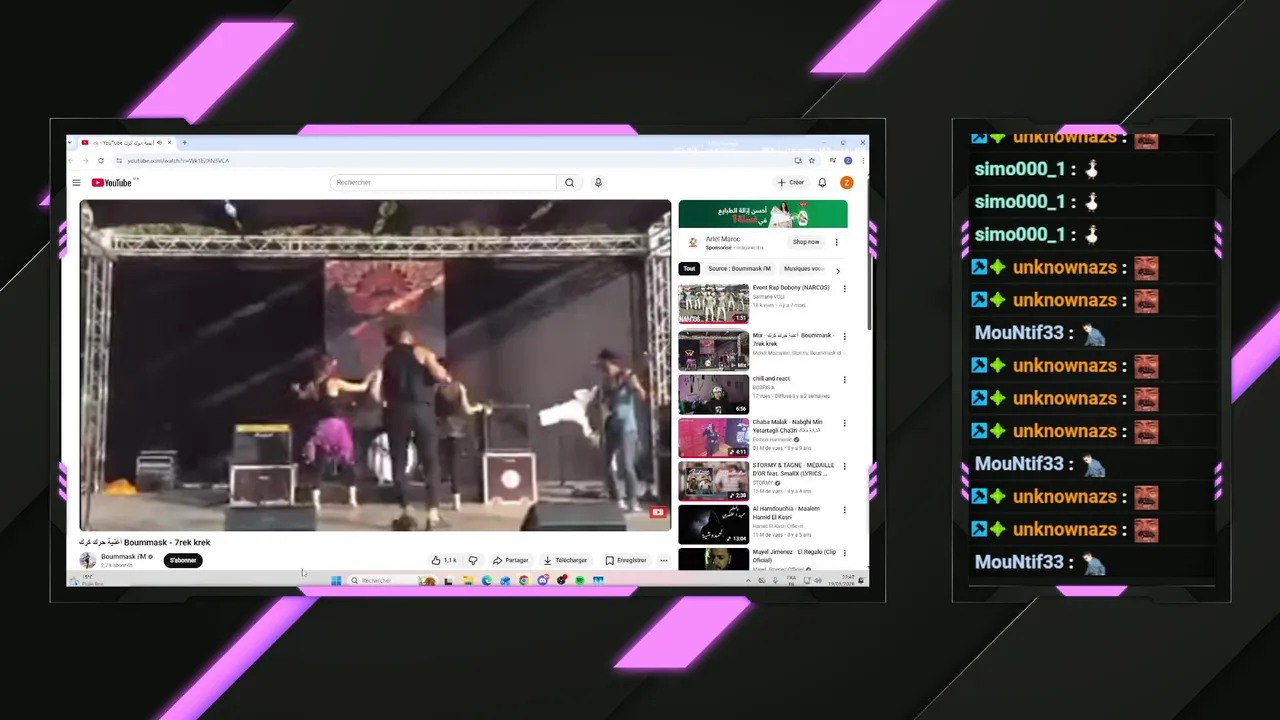Open options for Event Rap Bobony video
Screen dimensions: 1280x720
[x=844, y=289]
